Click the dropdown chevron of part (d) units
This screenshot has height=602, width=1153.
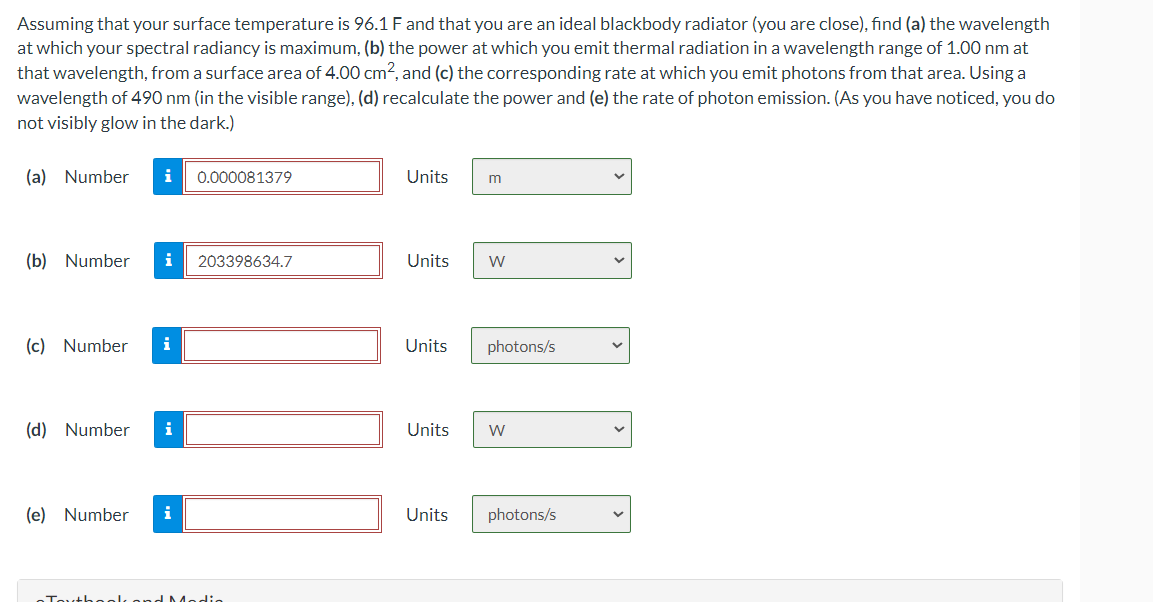[619, 429]
